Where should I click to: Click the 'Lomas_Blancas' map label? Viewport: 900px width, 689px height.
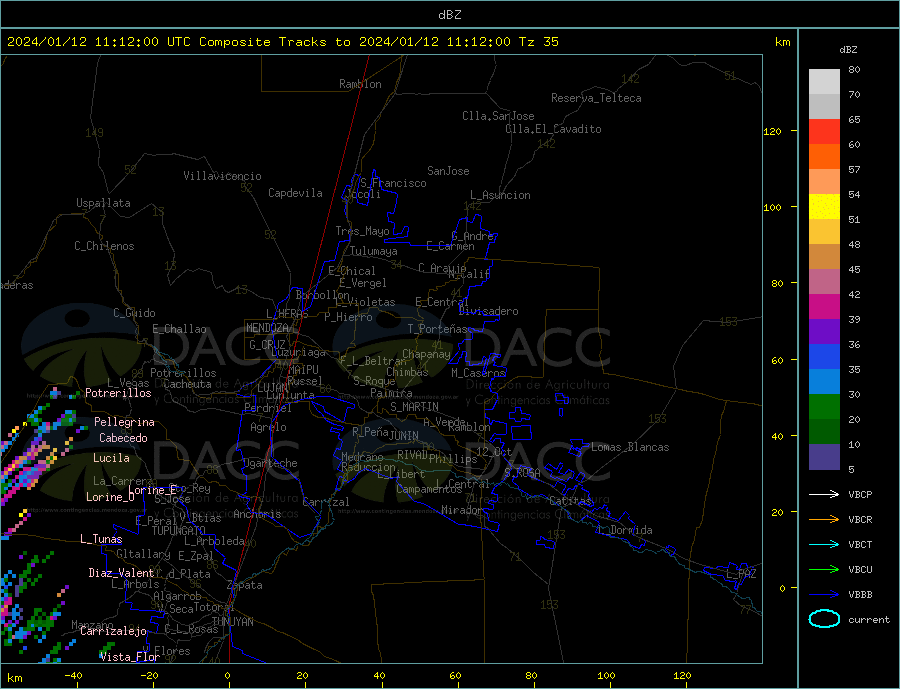[630, 447]
